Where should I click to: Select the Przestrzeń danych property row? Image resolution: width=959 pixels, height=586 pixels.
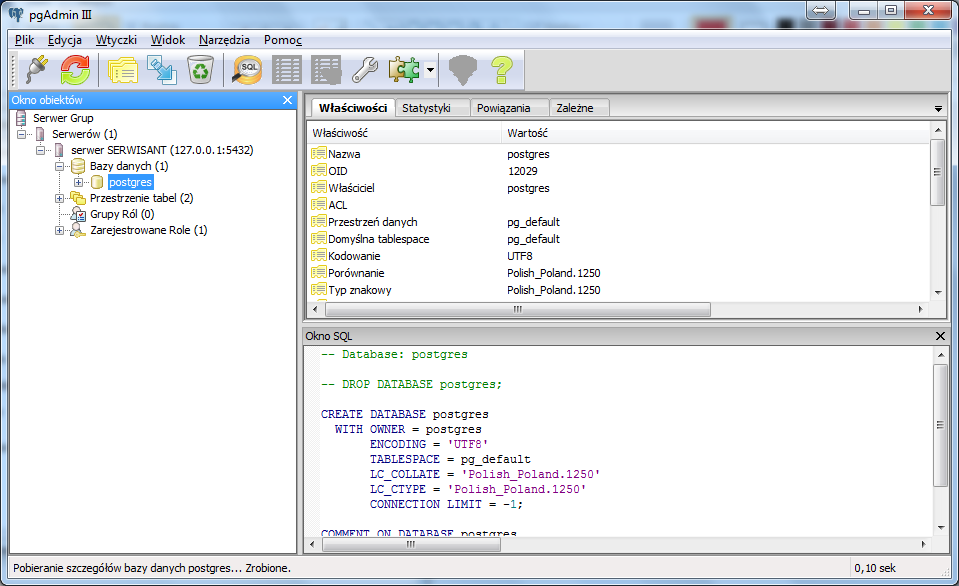click(x=618, y=222)
